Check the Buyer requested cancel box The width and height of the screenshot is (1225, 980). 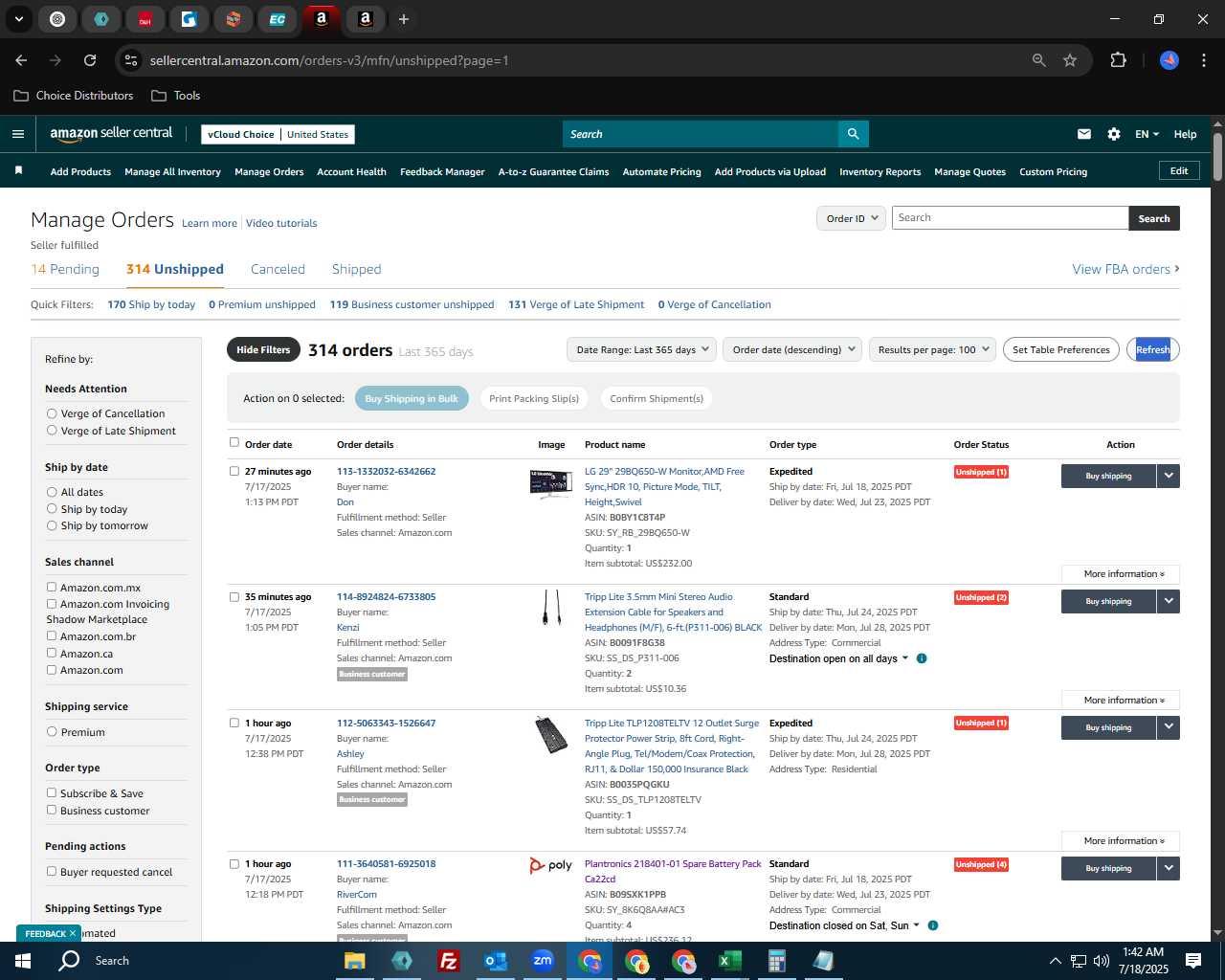[52, 872]
